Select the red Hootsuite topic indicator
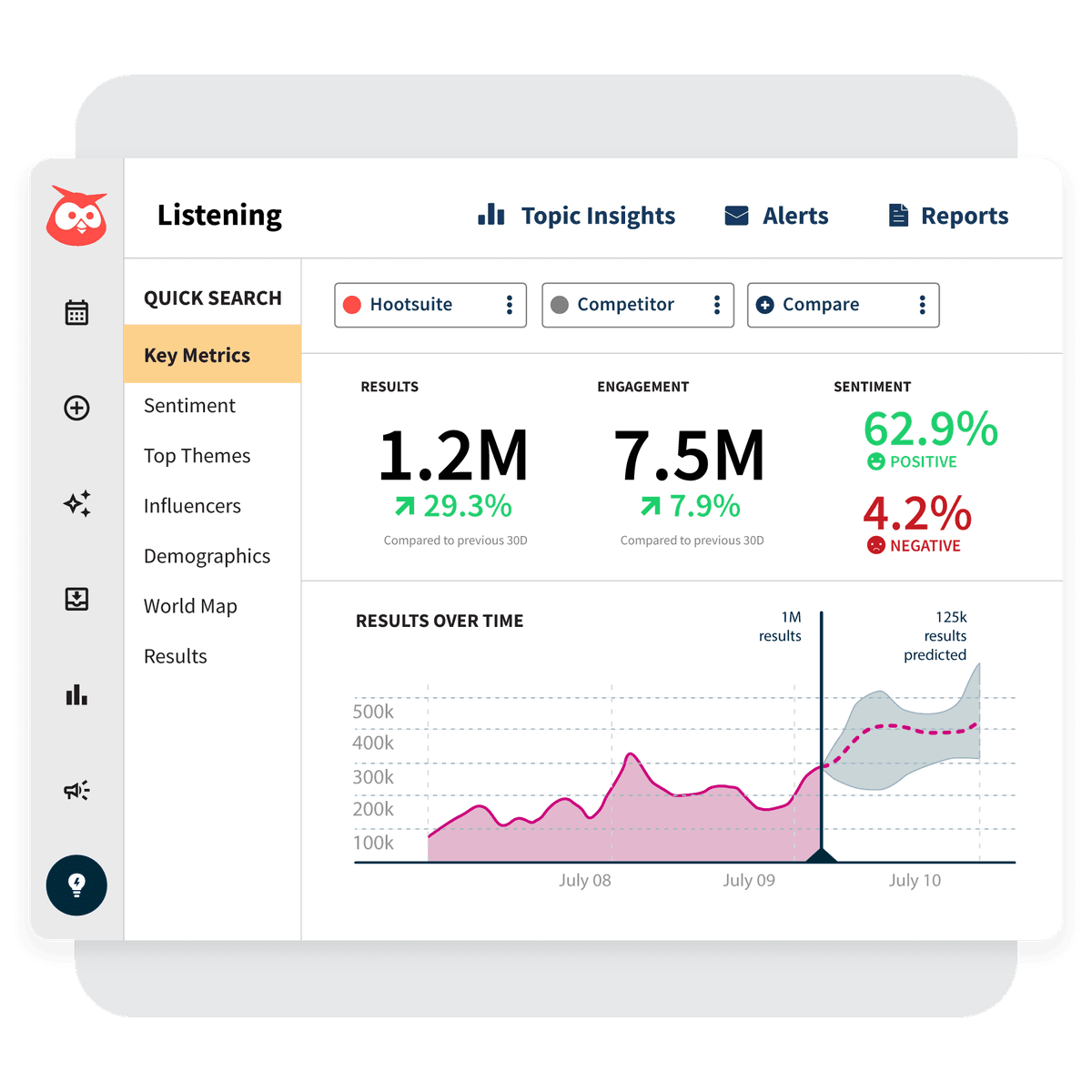The image size is (1092, 1092). coord(353,305)
